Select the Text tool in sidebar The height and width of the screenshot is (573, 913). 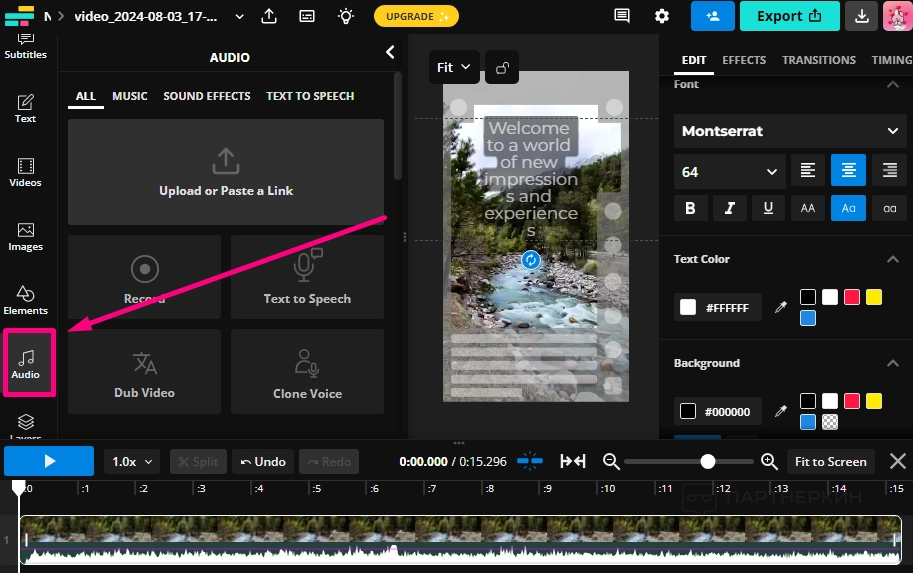coord(26,108)
